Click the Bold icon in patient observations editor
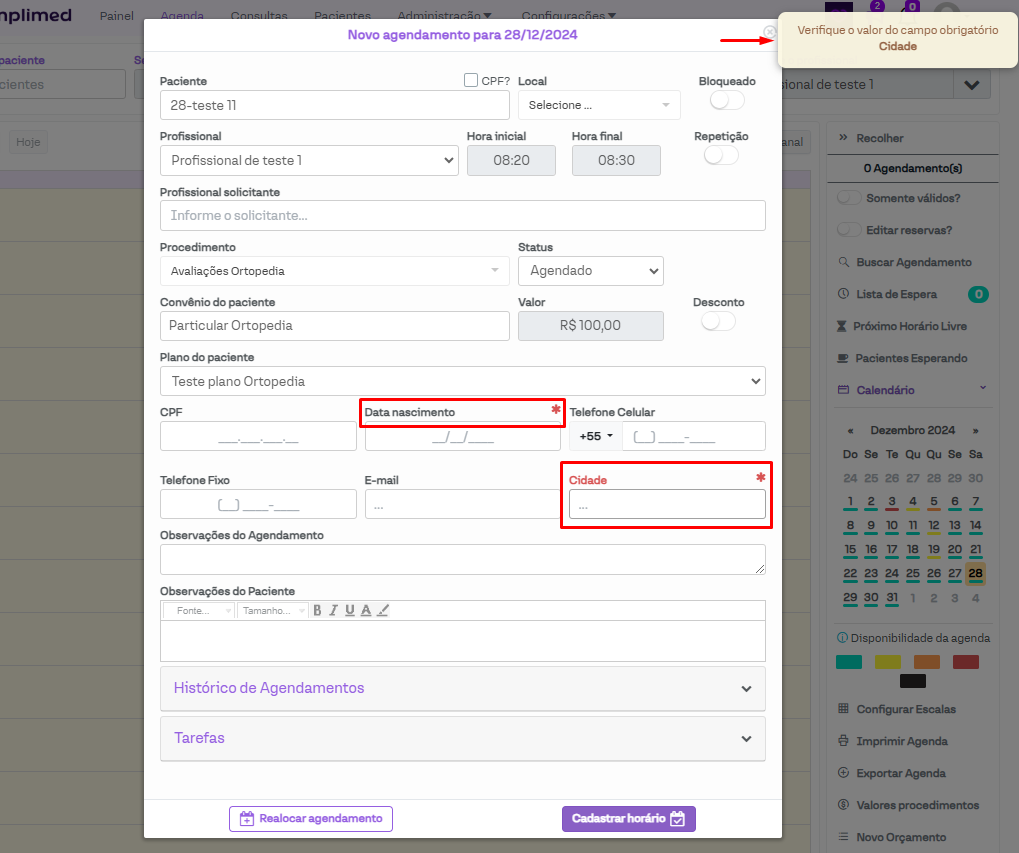The width and height of the screenshot is (1019, 853). click(317, 610)
